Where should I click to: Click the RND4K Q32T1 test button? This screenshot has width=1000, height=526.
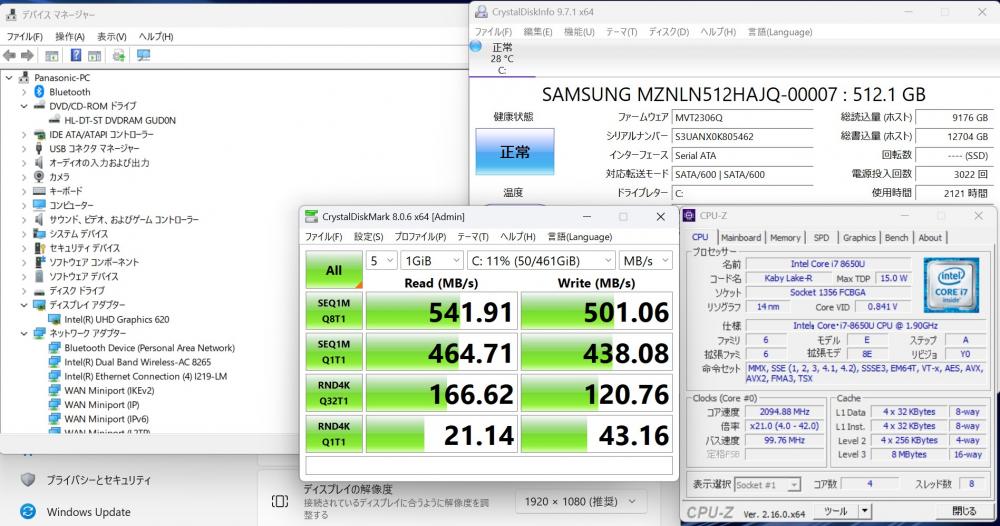(x=334, y=393)
